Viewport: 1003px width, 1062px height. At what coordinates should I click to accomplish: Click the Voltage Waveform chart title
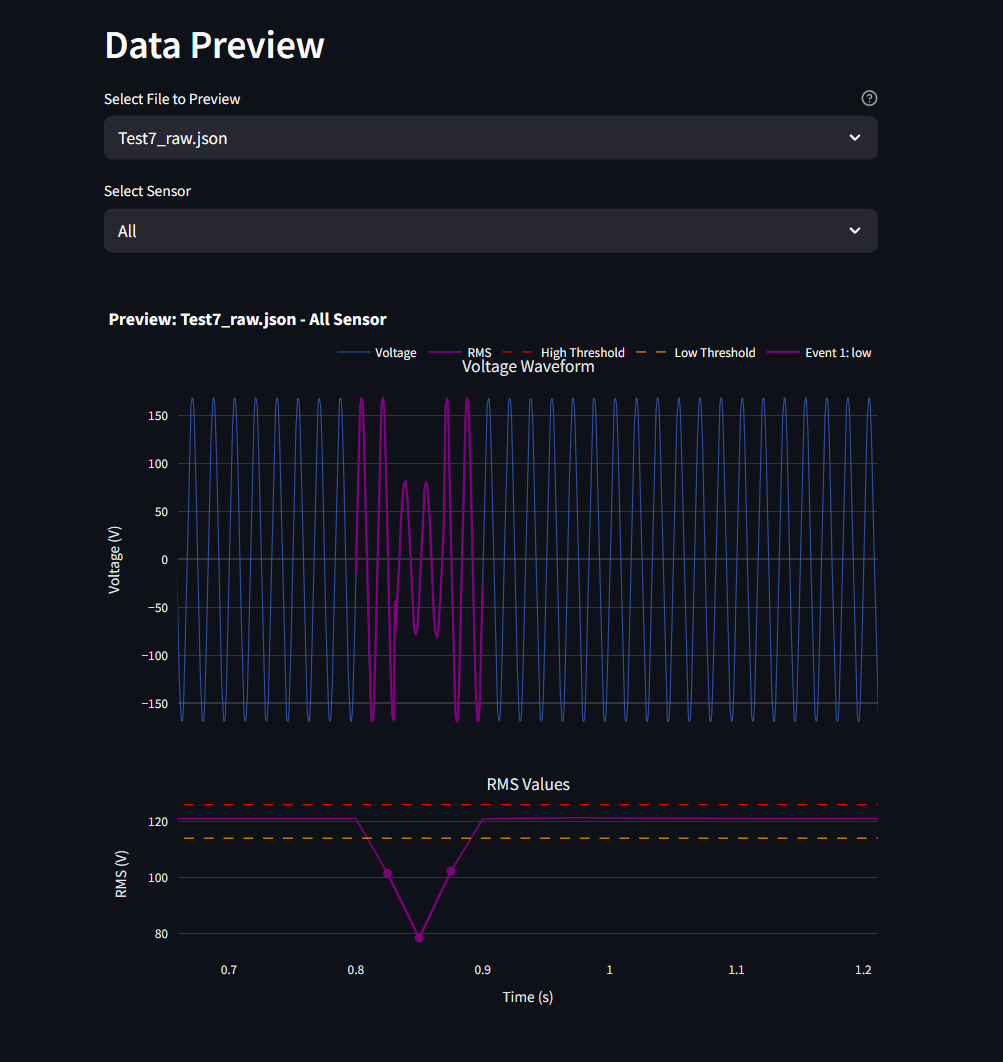coord(528,367)
